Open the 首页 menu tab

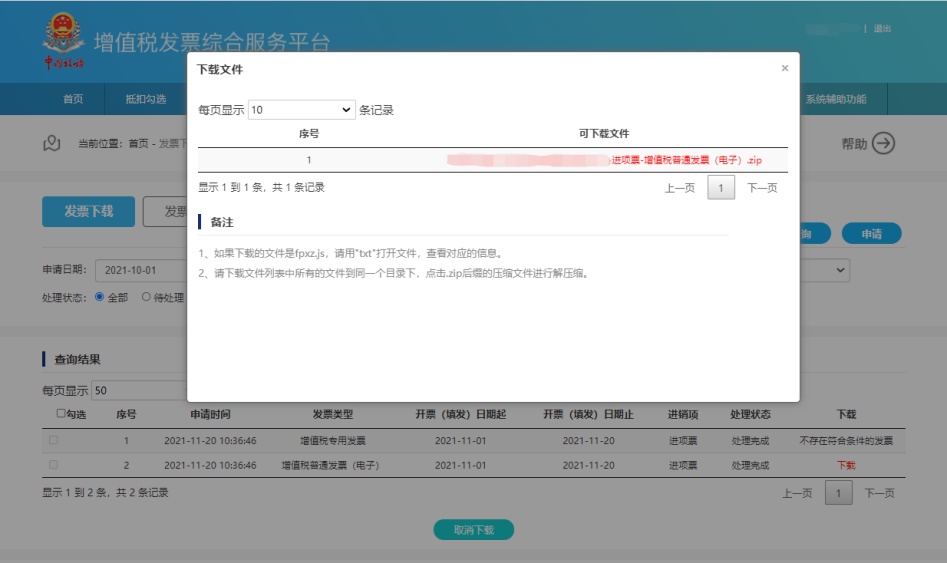click(x=73, y=99)
